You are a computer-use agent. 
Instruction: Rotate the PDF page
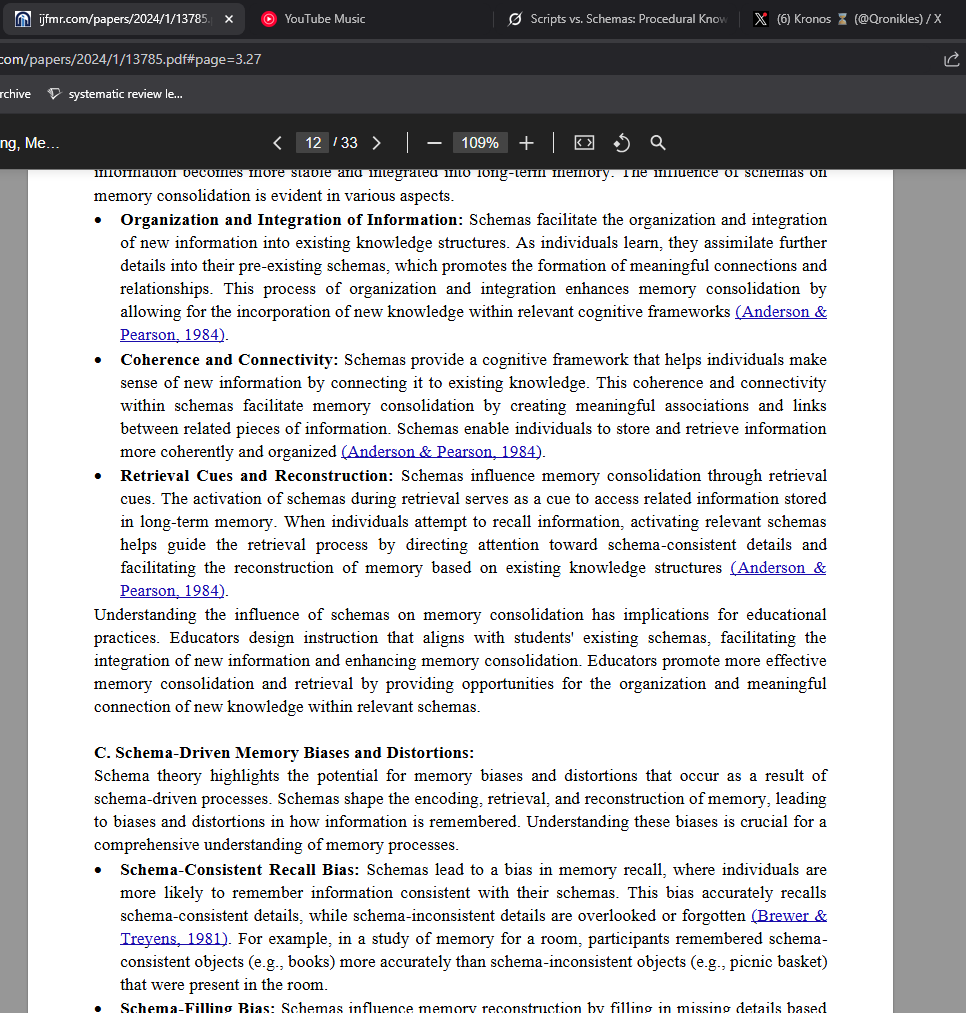[x=622, y=143]
